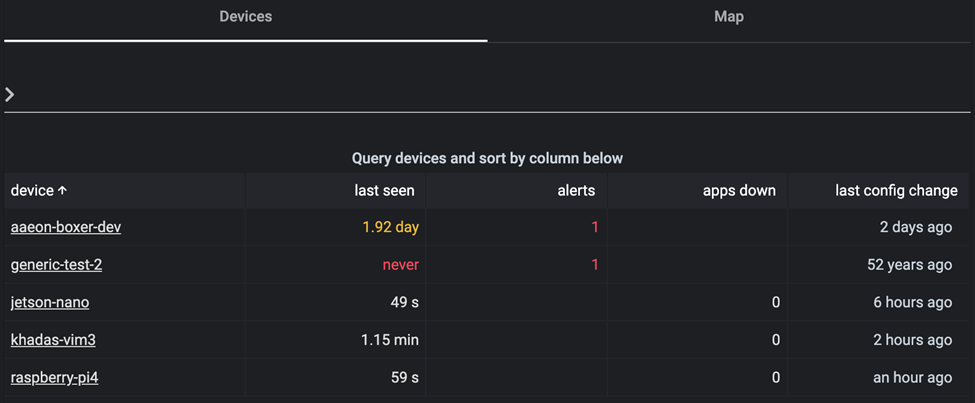Click the device column sort arrow
This screenshot has width=975, height=403.
(x=62, y=191)
